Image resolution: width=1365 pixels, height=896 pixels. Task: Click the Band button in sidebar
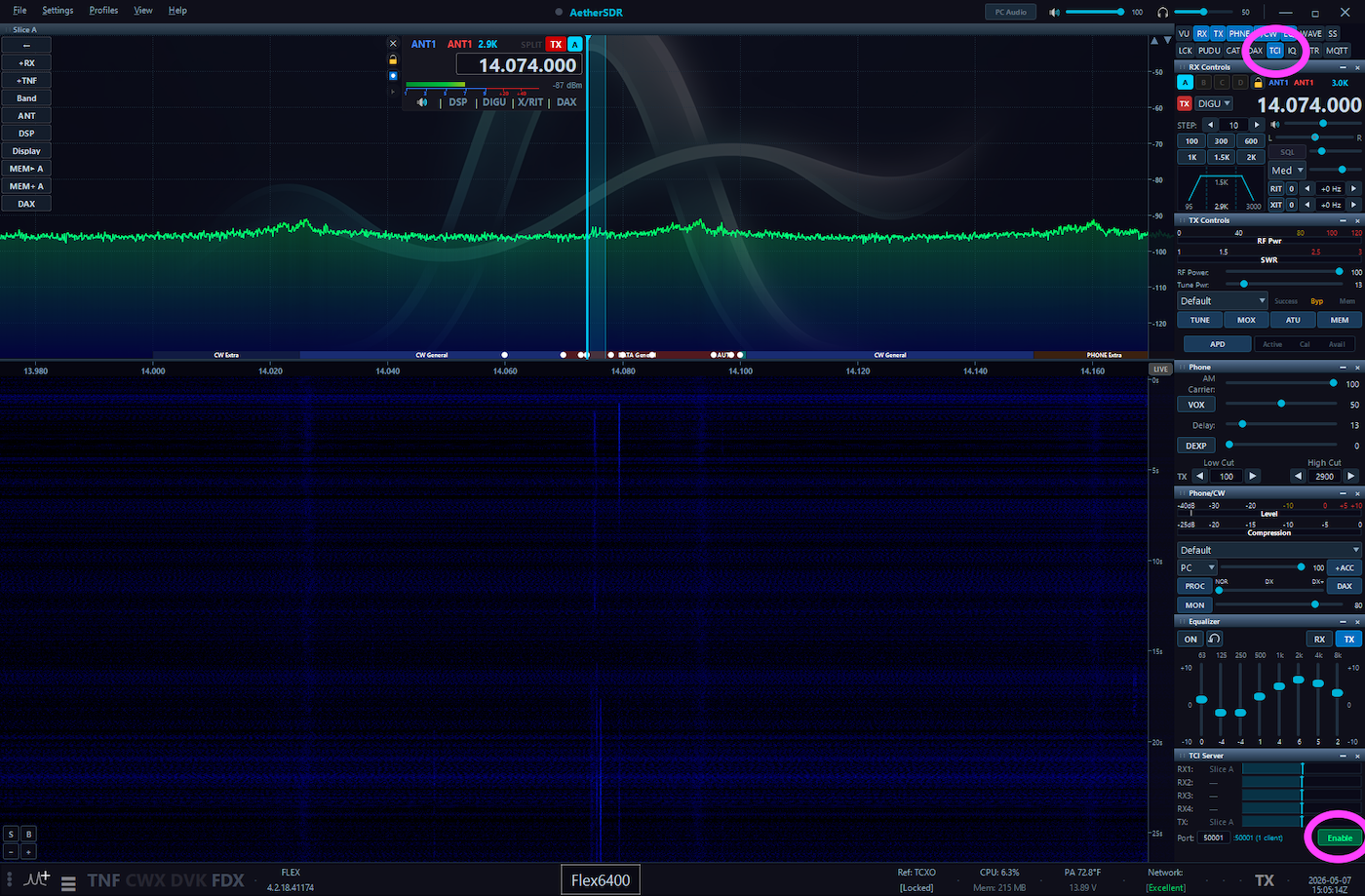point(26,98)
